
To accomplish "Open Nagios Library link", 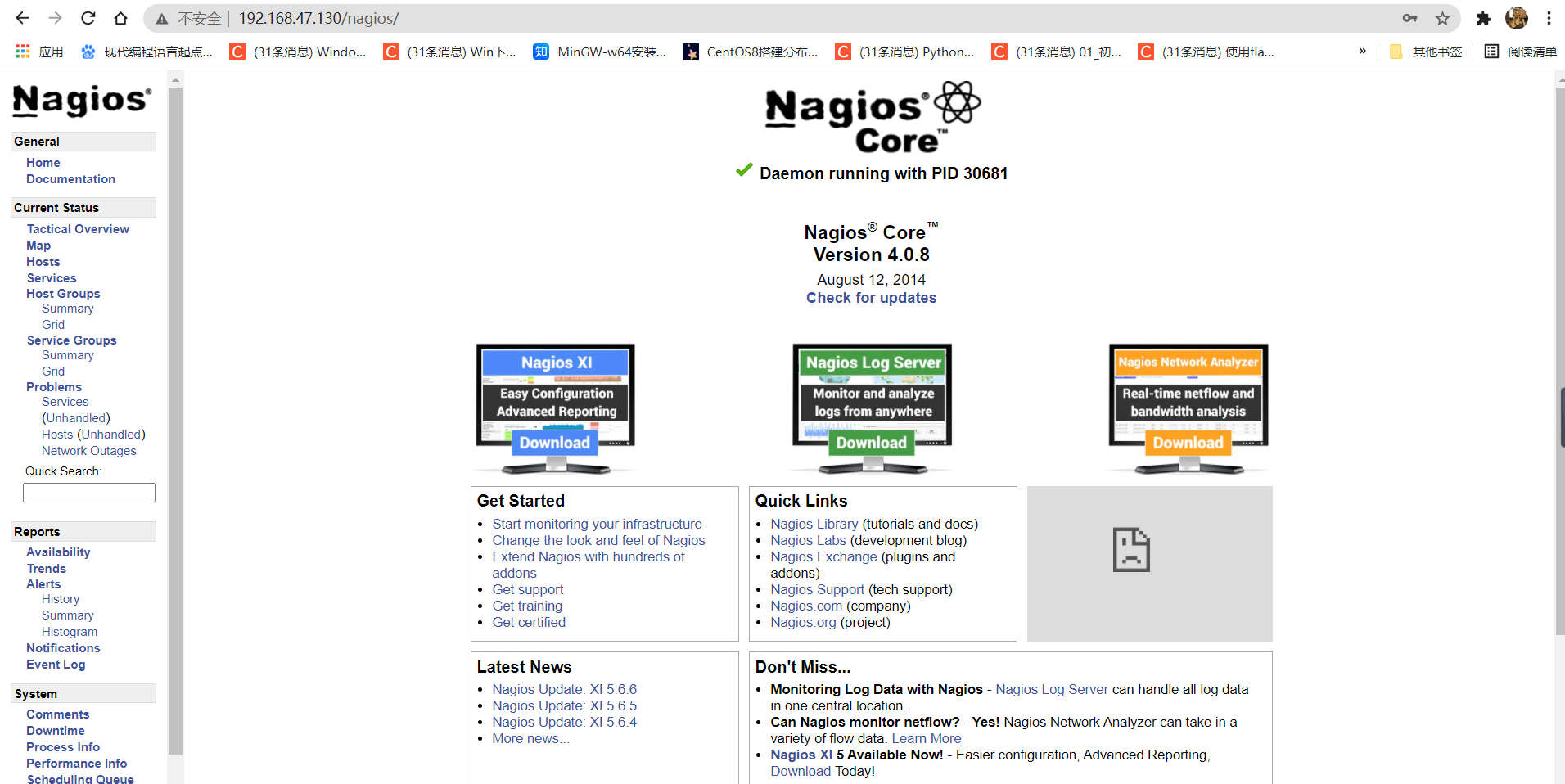I will coord(814,524).
